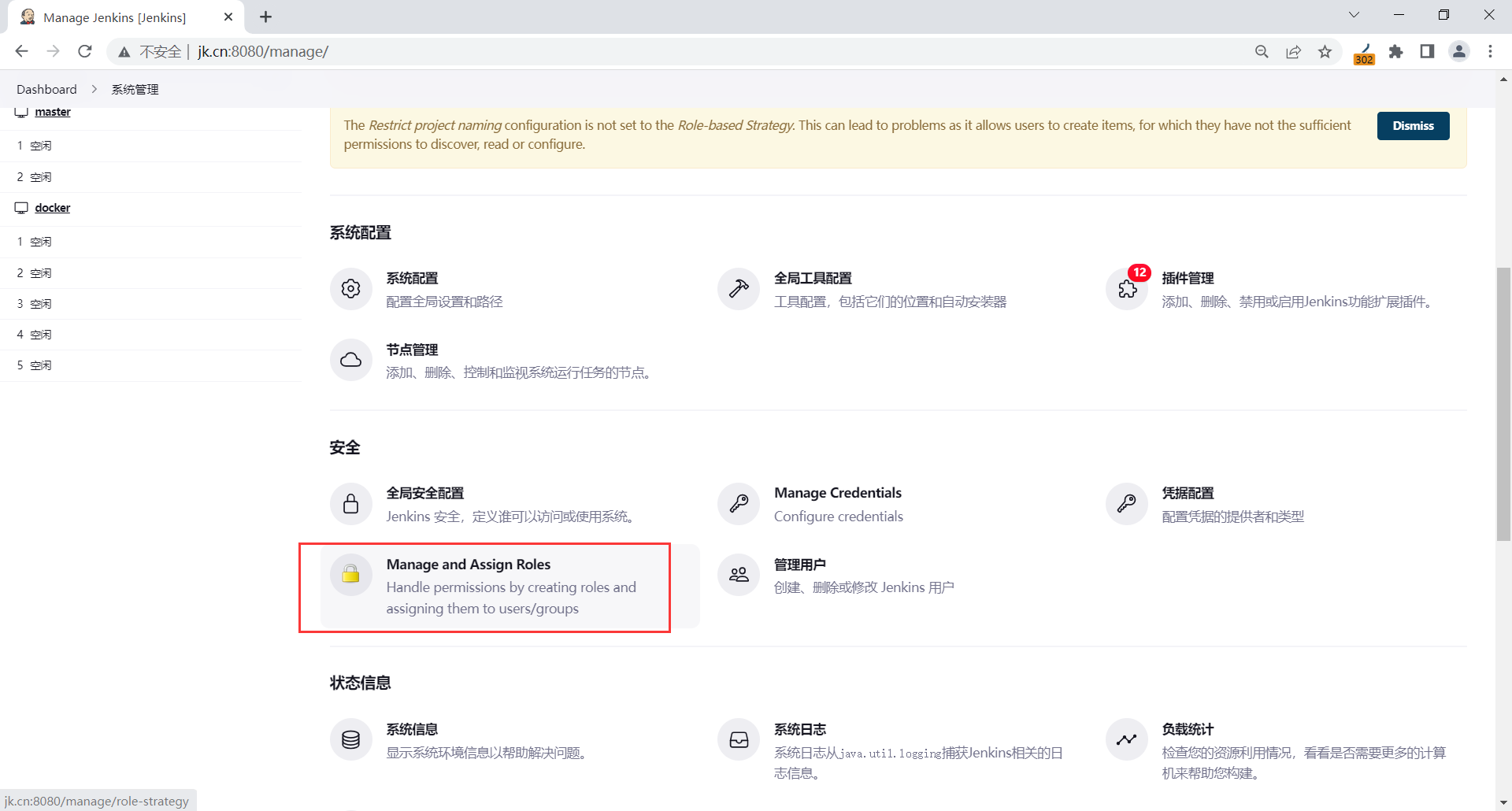Click docker executor 5 空闲 row
This screenshot has width=1512, height=811.
(x=151, y=365)
